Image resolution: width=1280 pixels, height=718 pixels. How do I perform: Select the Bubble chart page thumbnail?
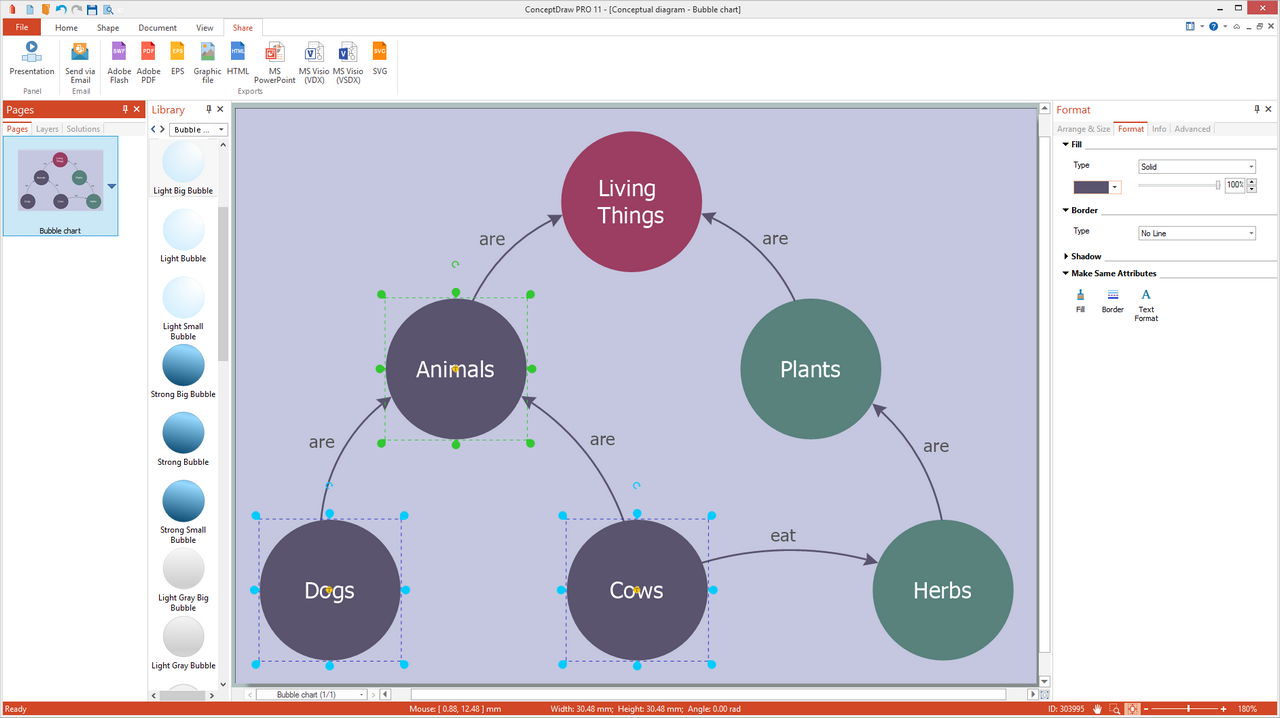(60, 185)
